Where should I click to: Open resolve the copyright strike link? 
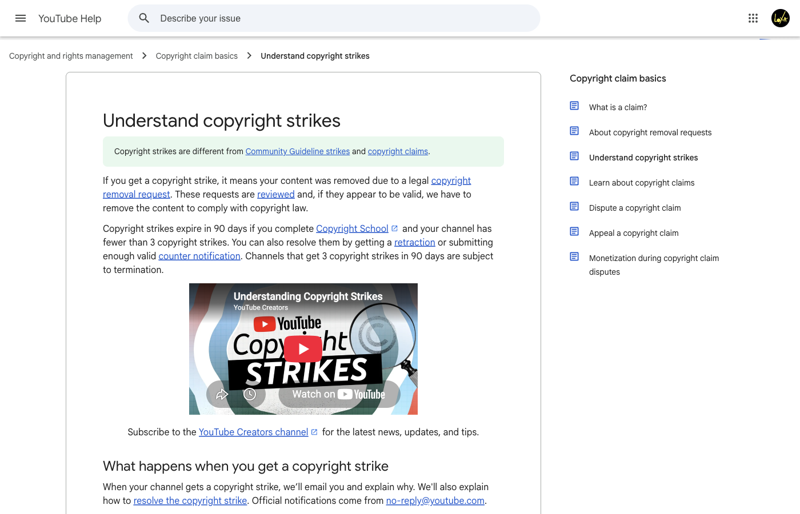pos(190,501)
